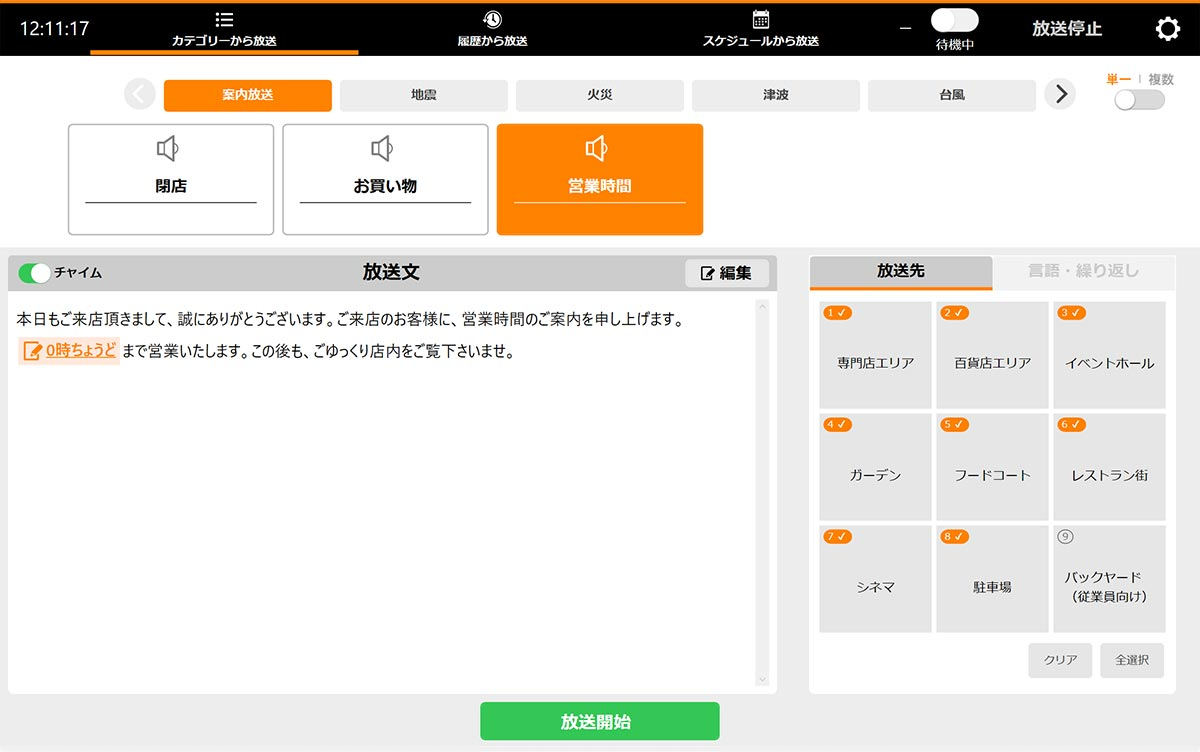The image size is (1200, 752).
Task: Click the speaker icon on お買い物 card
Action: click(382, 150)
